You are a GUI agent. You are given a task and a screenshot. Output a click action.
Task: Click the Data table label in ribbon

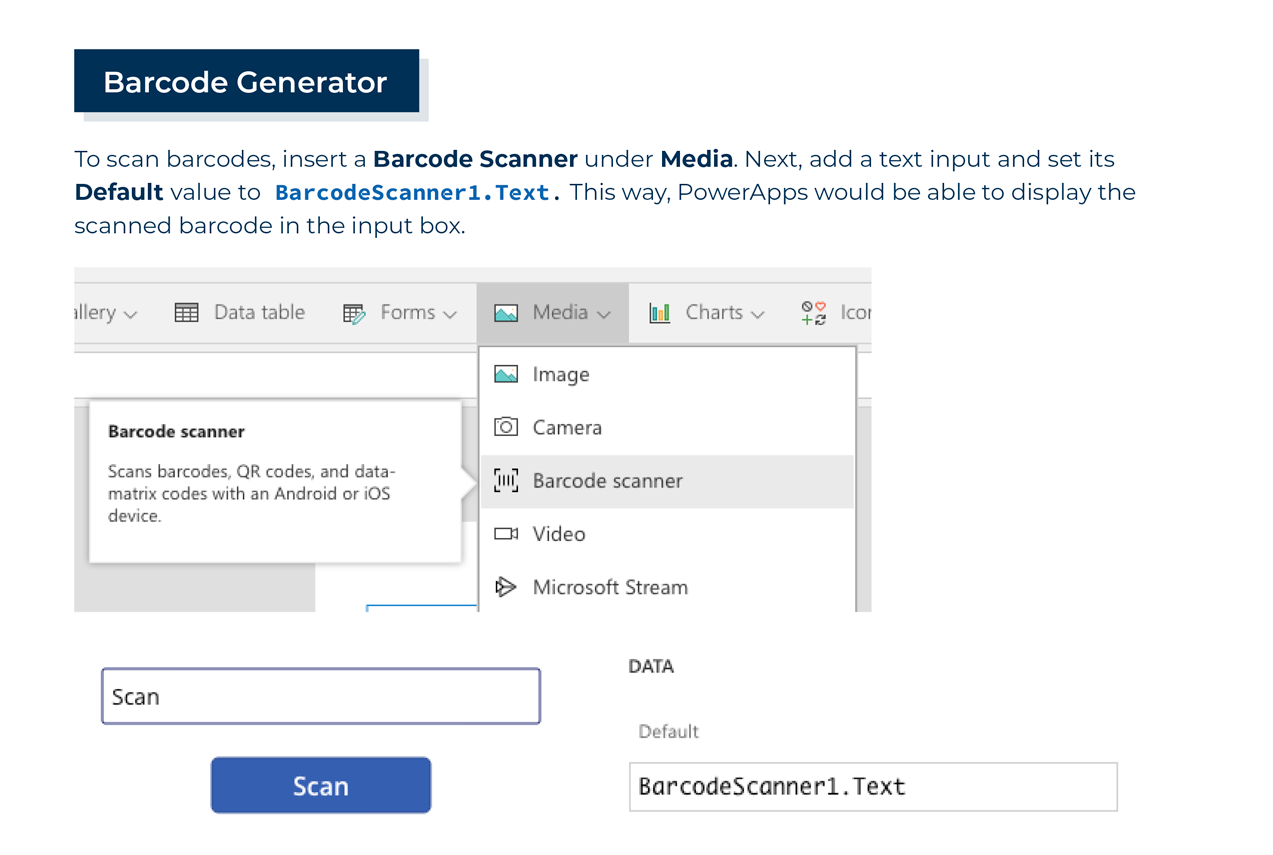(x=259, y=312)
